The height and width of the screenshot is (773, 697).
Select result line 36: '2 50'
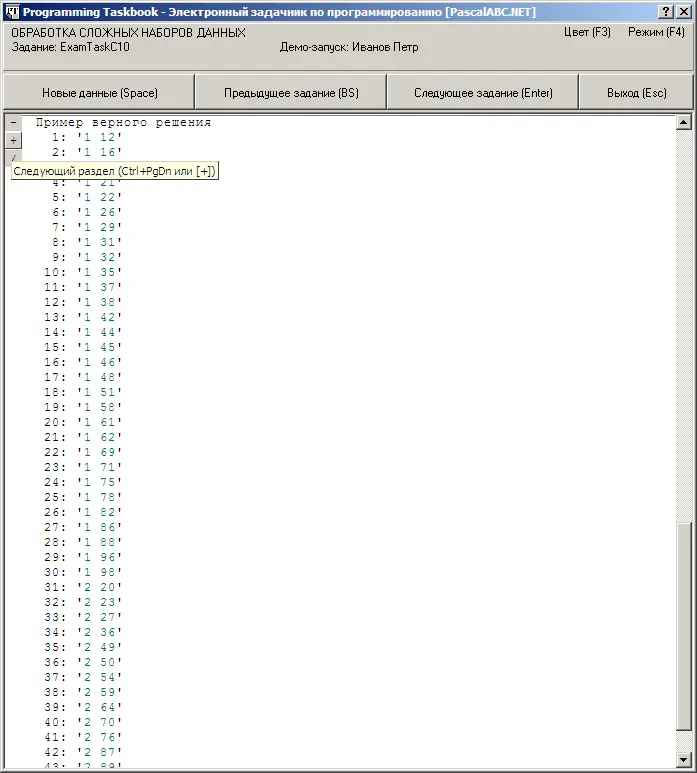82,662
